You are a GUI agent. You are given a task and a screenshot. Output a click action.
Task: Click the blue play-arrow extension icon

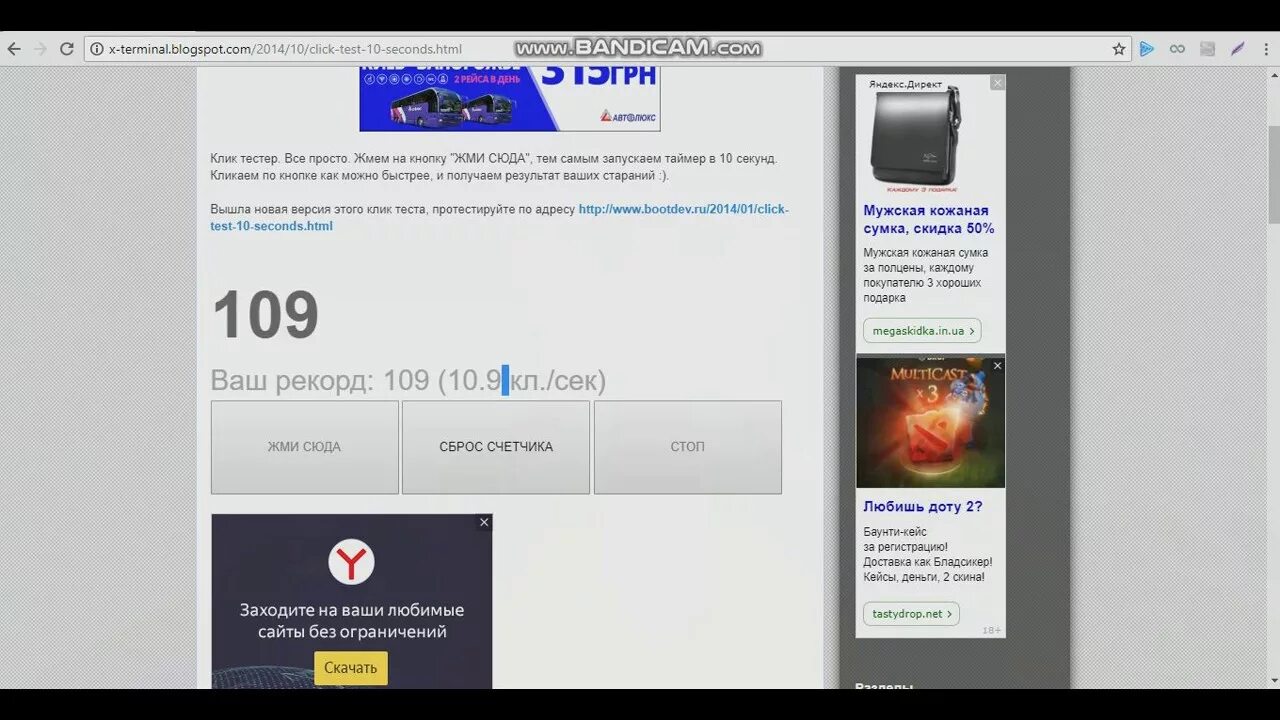click(x=1147, y=48)
